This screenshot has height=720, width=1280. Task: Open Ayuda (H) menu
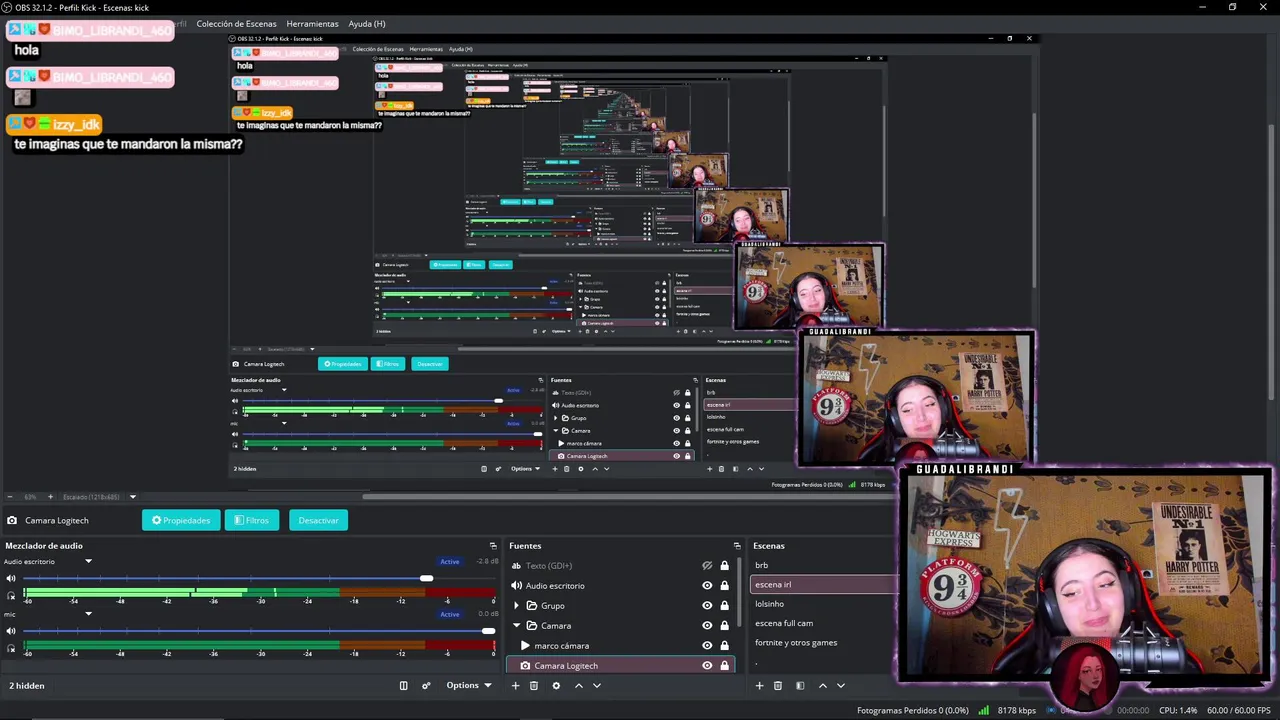(366, 23)
